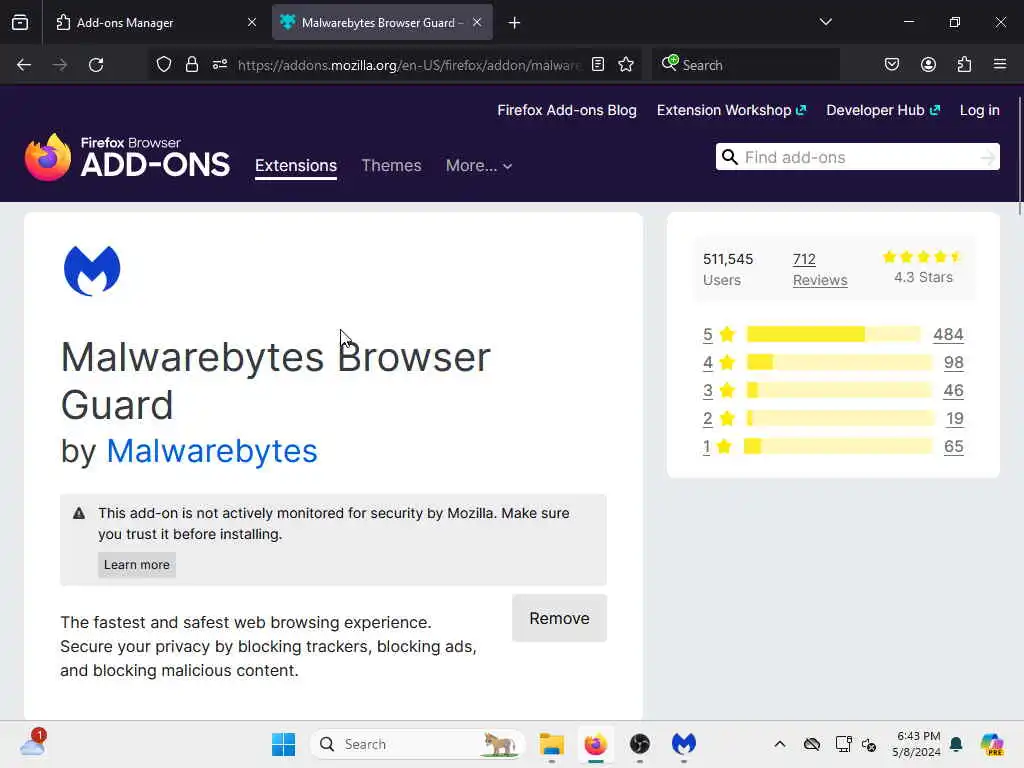Open 19 two-star reviews count

click(955, 419)
